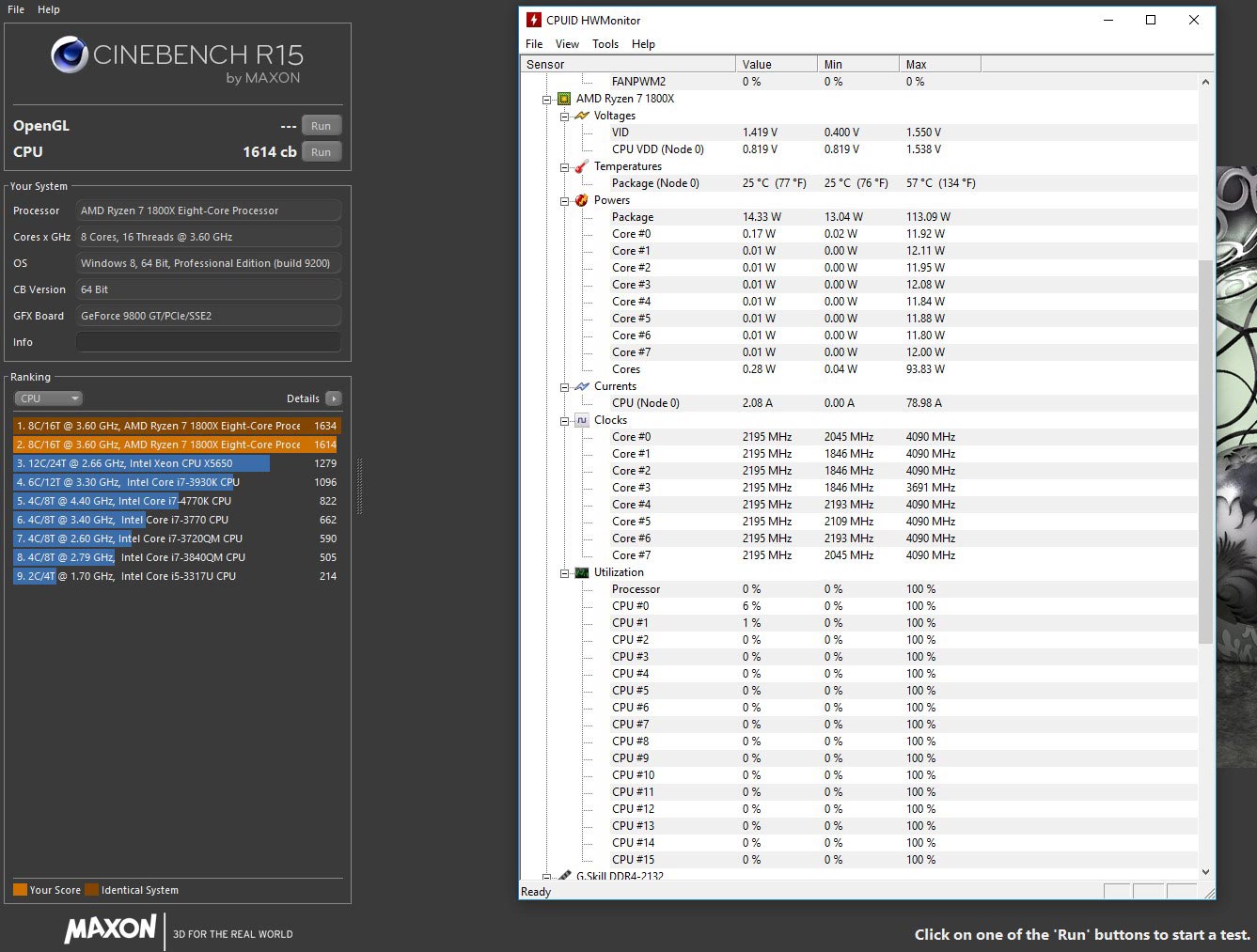Click the HWMonitor scroll up arrow
The width and height of the screenshot is (1257, 952).
pos(1206,82)
